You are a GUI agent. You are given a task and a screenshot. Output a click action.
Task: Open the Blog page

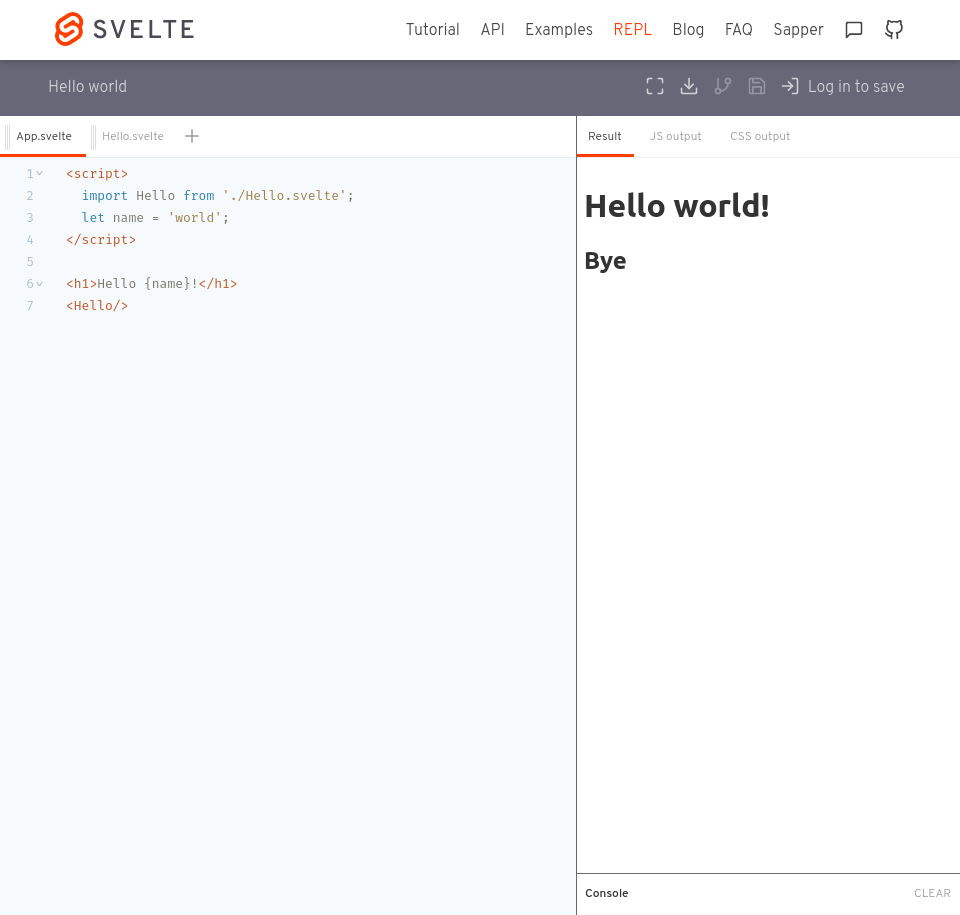click(x=688, y=29)
